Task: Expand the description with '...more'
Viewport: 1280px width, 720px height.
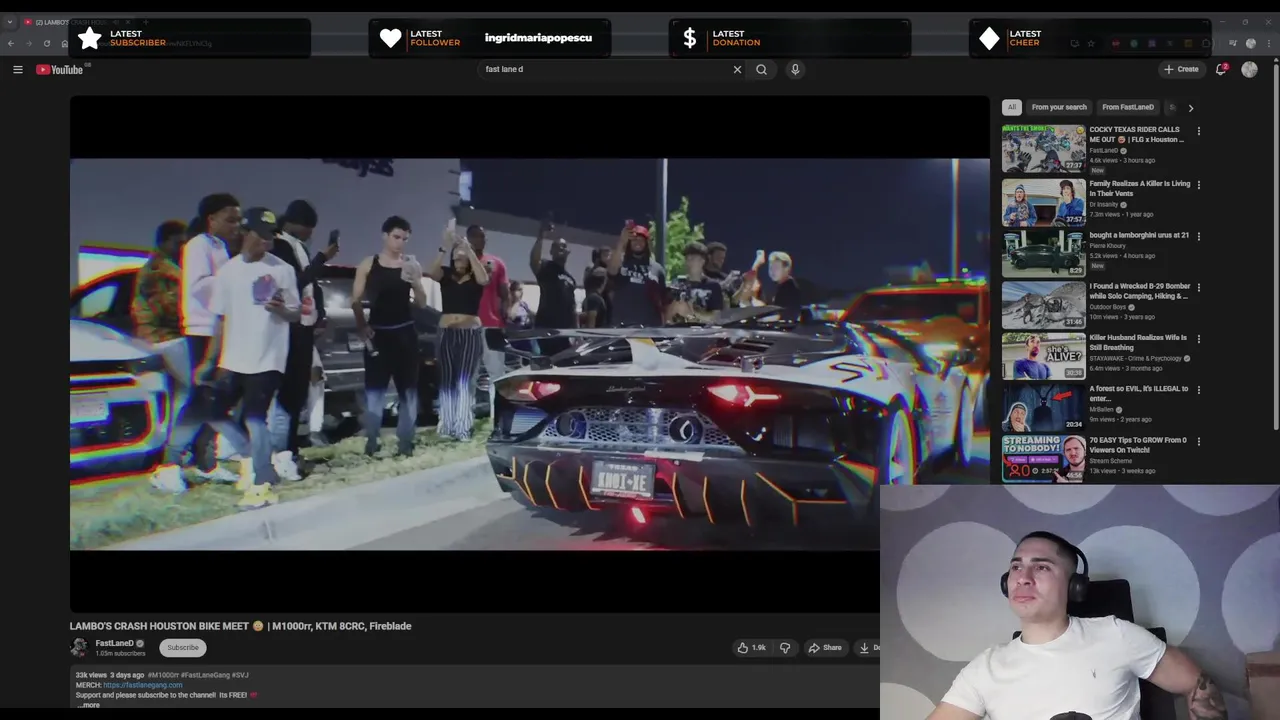Action: [x=89, y=705]
